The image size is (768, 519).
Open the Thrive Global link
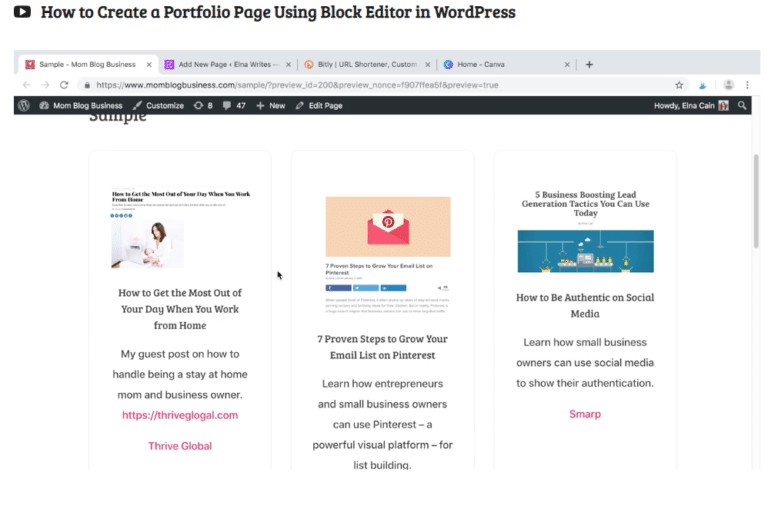180,446
